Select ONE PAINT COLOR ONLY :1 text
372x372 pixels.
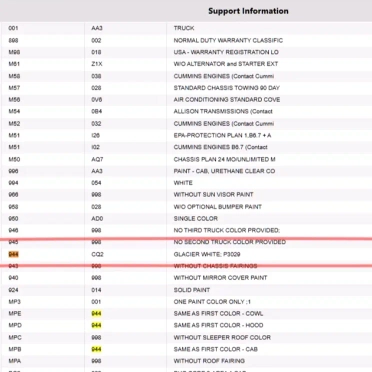click(212, 302)
